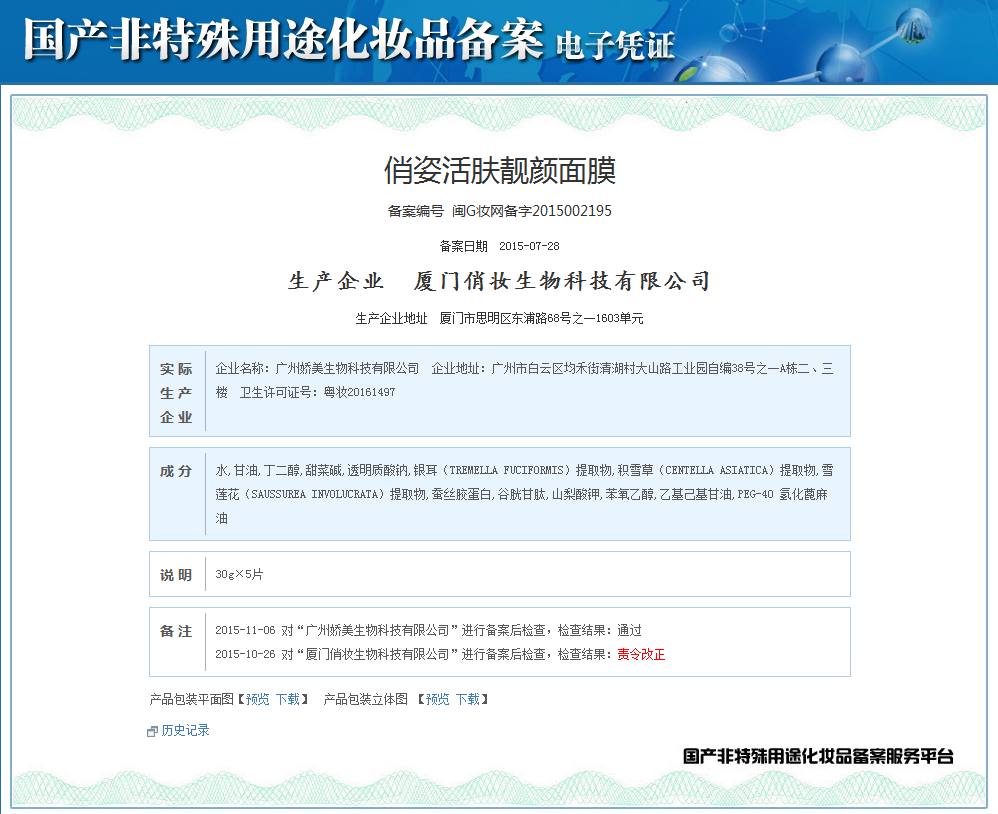998x814 pixels.
Task: Click the product title 俏姿活肤靓颜面膜
Action: pyautogui.click(x=499, y=170)
